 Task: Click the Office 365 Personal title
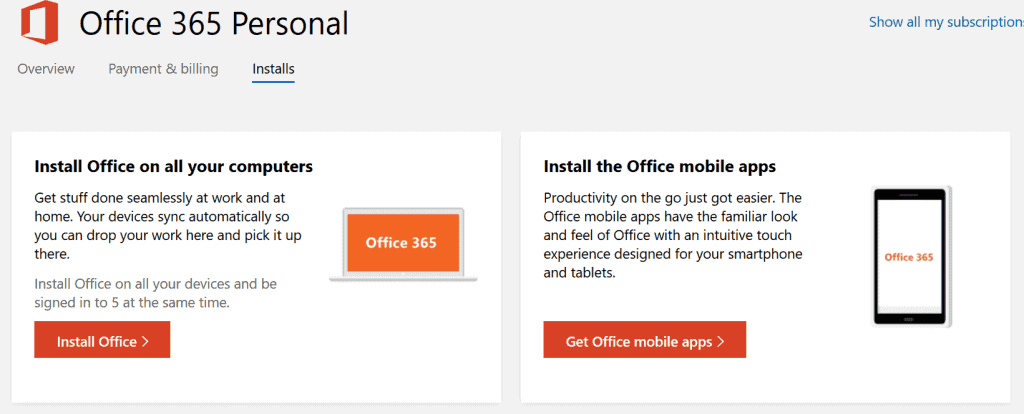[x=214, y=24]
